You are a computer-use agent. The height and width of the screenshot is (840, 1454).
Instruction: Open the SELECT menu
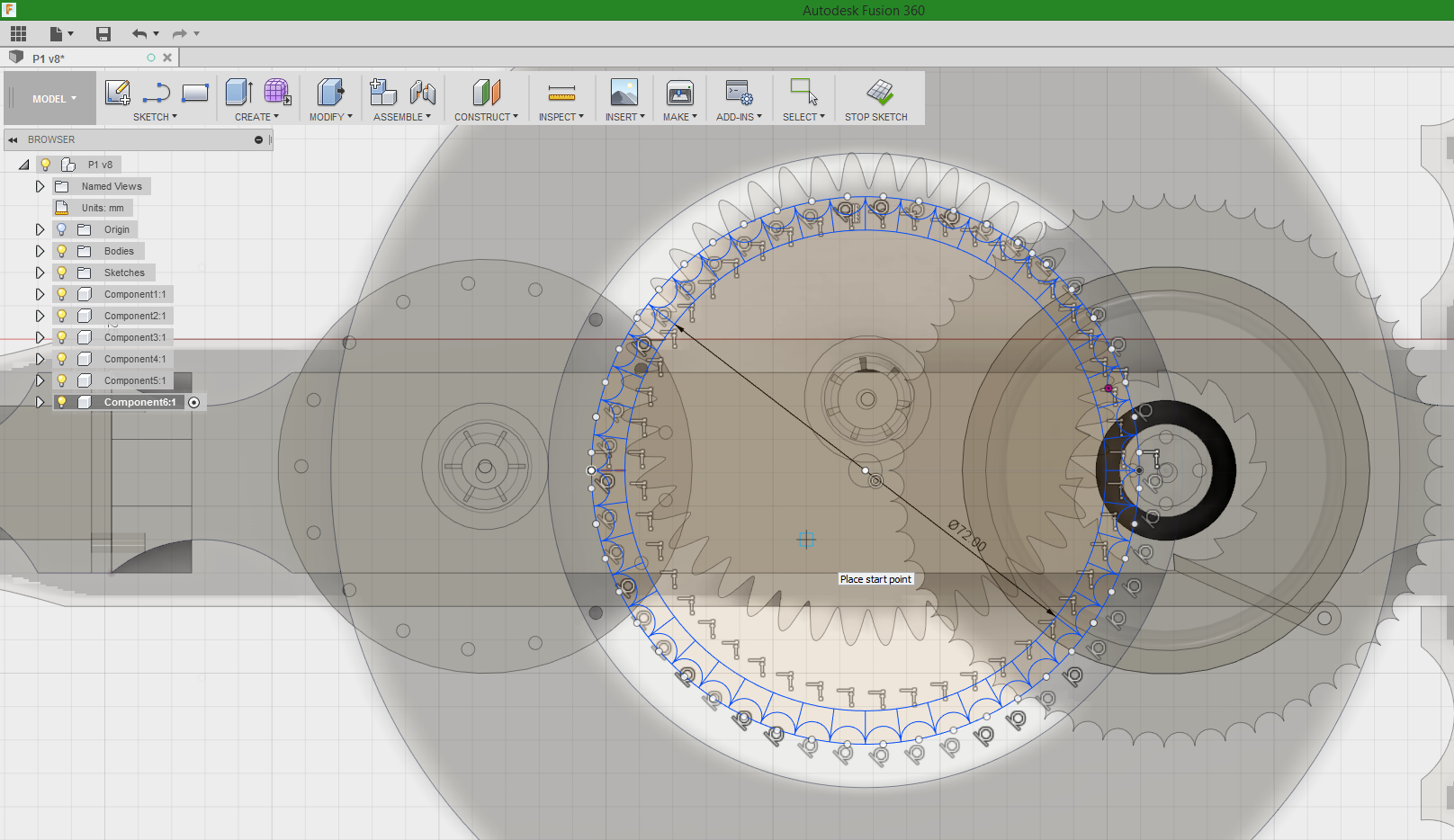(803, 117)
